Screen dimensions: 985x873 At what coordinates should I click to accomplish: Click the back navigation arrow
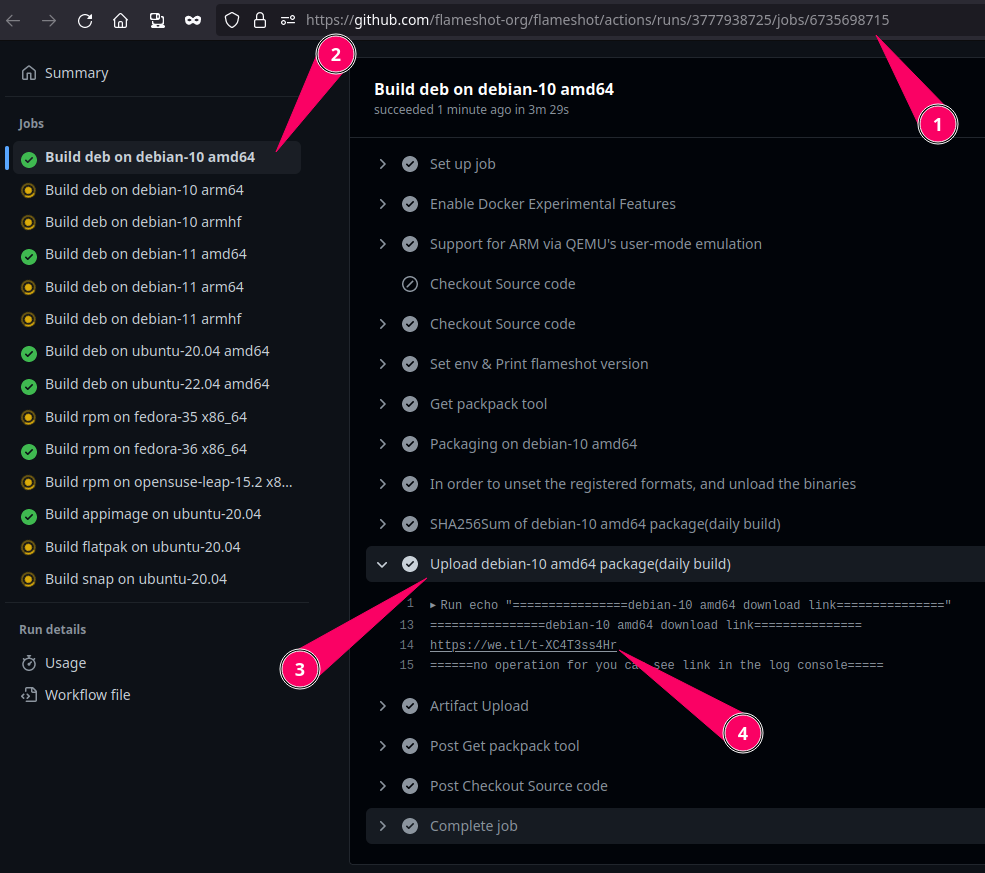point(14,20)
